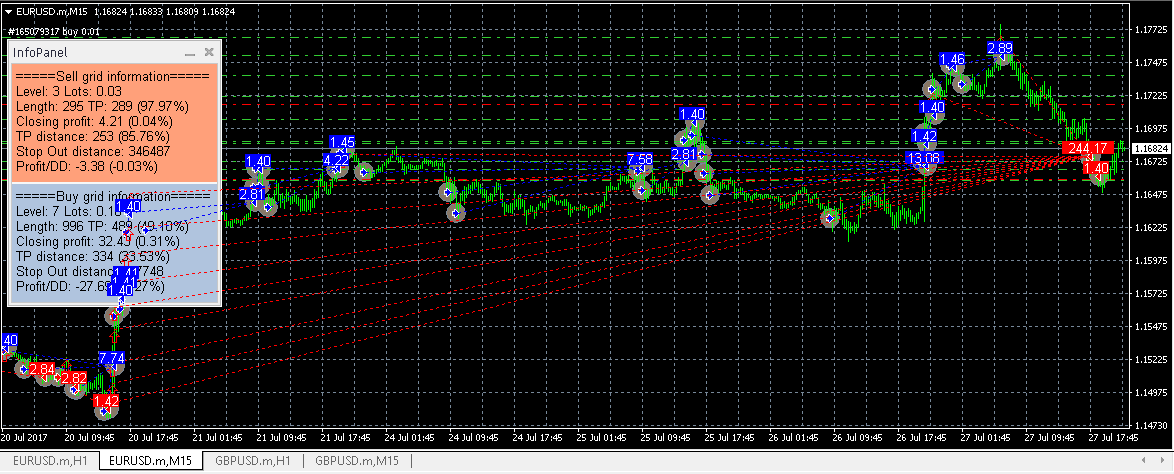Viewport: 1174px width, 474px height.
Task: Close the InfoPanel window
Action: coord(210,52)
